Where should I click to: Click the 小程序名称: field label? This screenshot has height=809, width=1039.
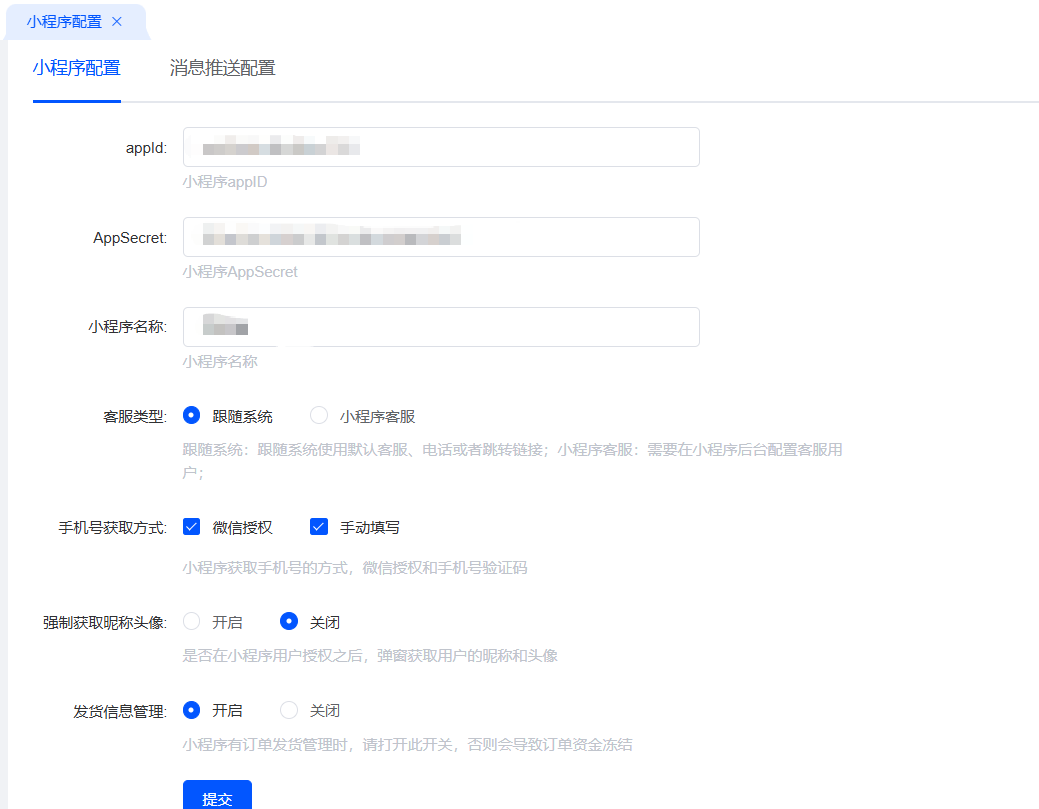[x=127, y=327]
